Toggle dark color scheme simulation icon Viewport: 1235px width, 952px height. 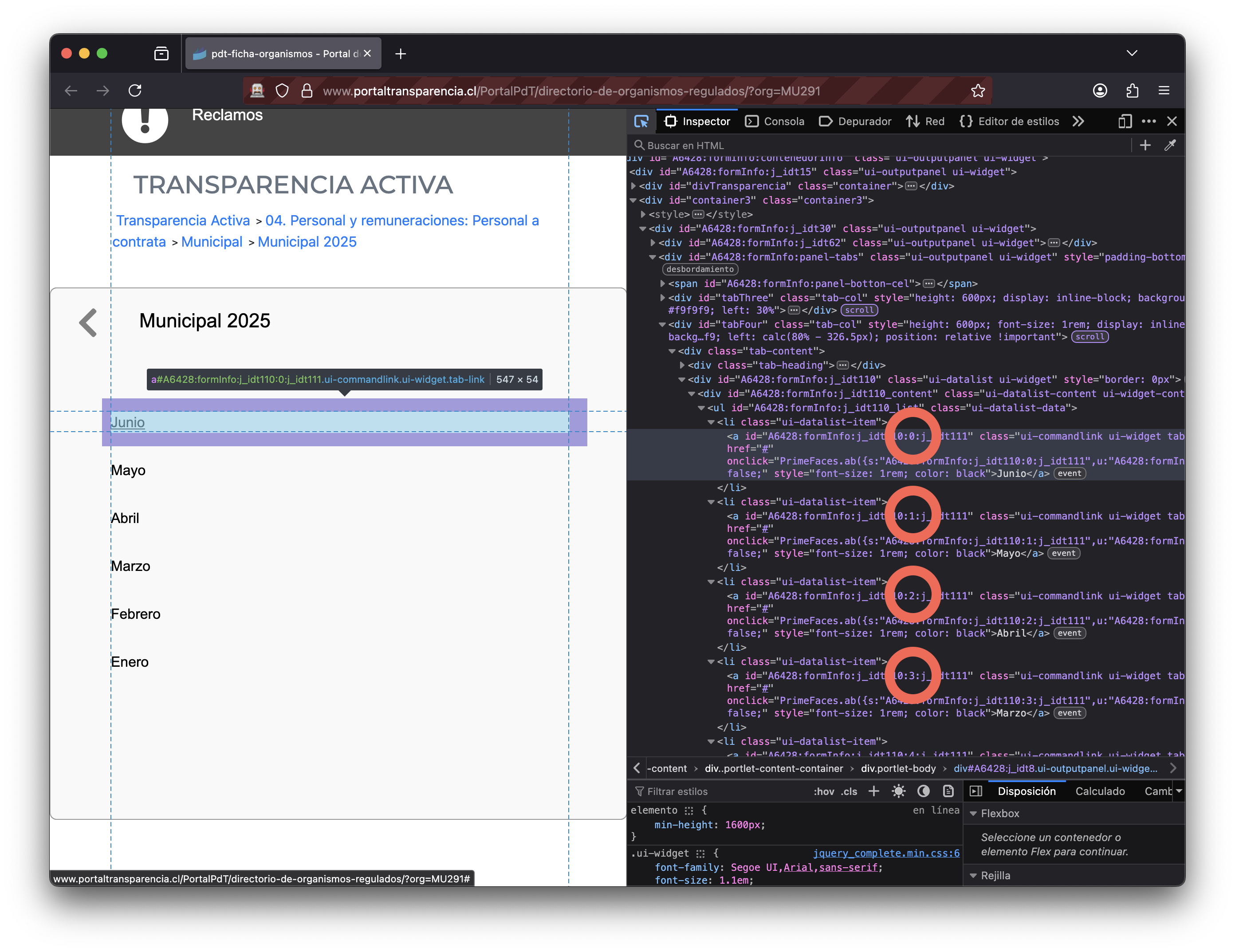(924, 791)
